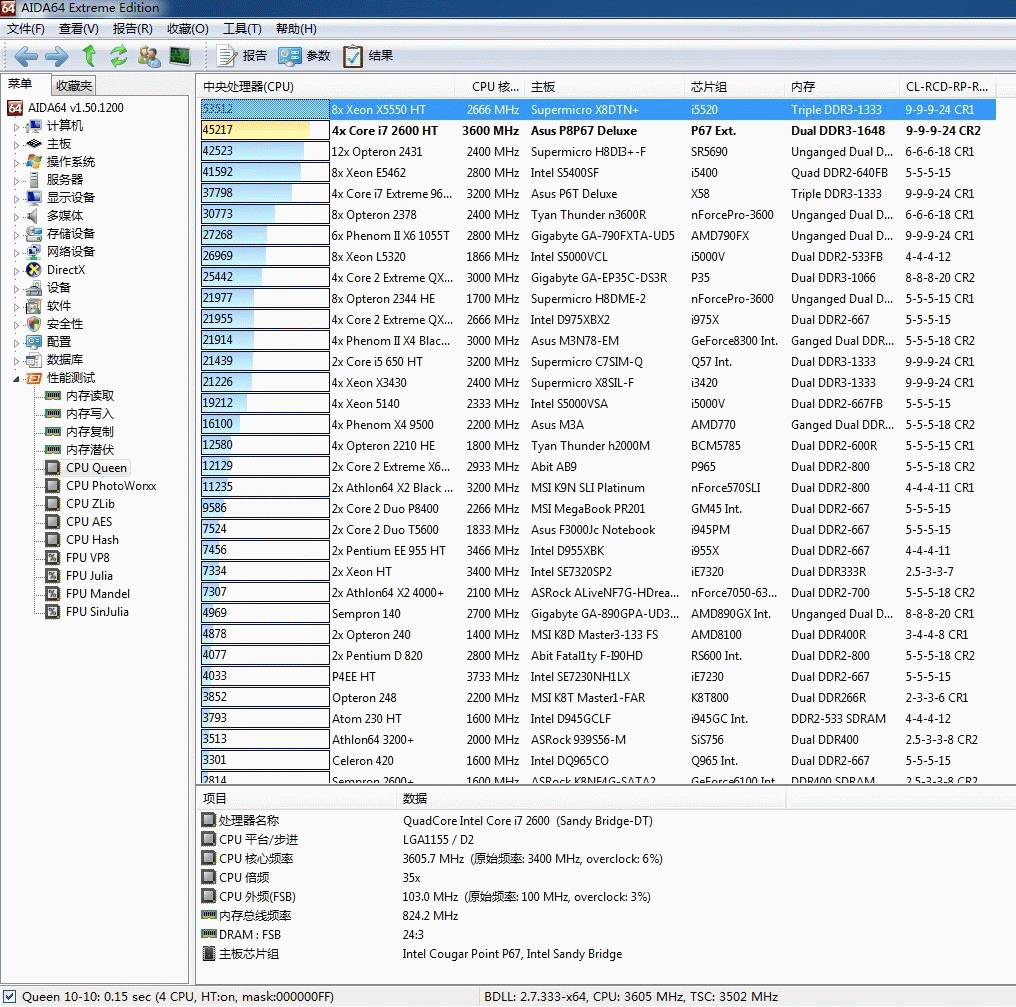Select CPU PhotoWorxx benchmark in tree
Viewport: 1016px width, 1007px height.
pos(111,486)
